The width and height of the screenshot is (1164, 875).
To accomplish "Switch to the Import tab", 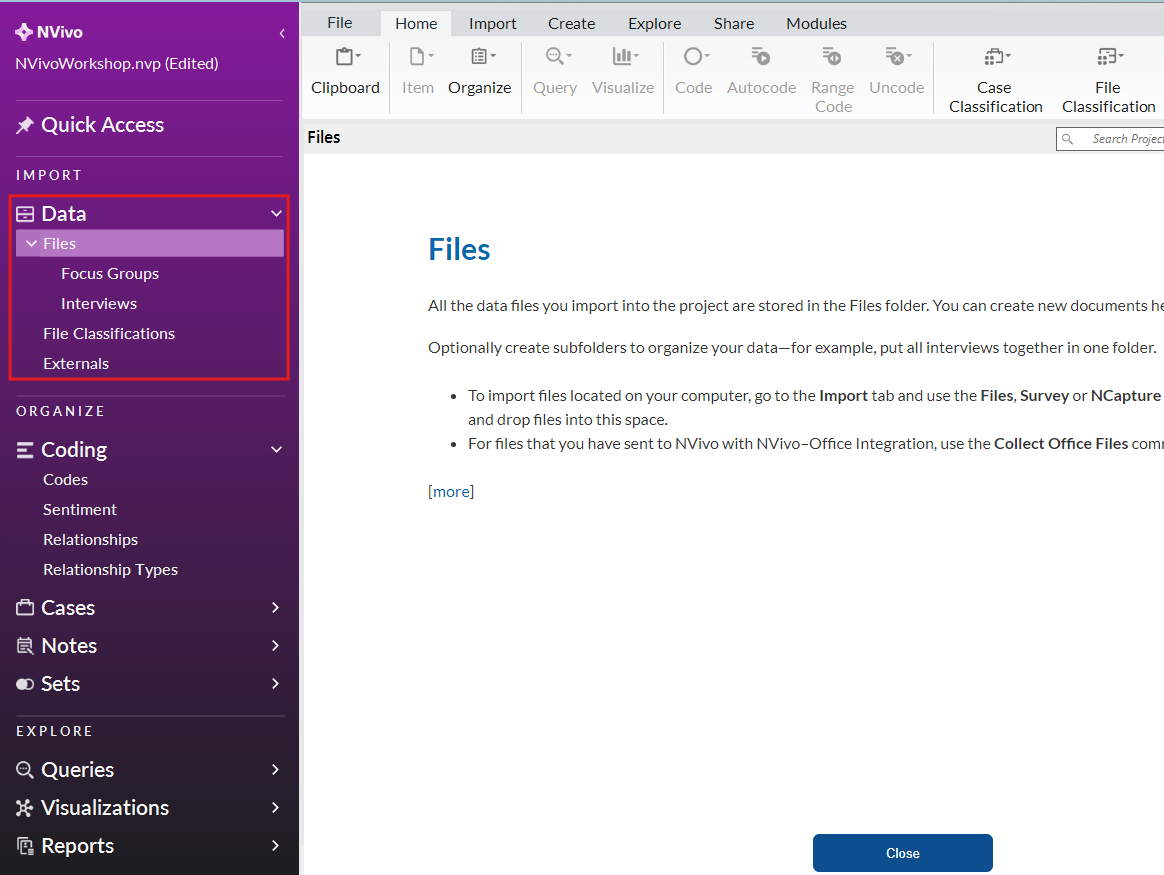I will pyautogui.click(x=492, y=24).
